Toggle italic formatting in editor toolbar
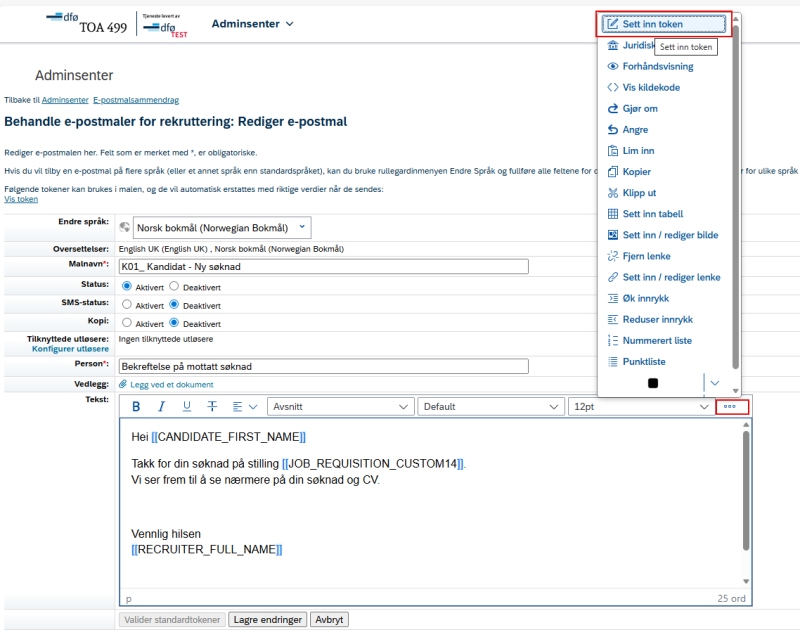The image size is (800, 637). click(x=161, y=406)
